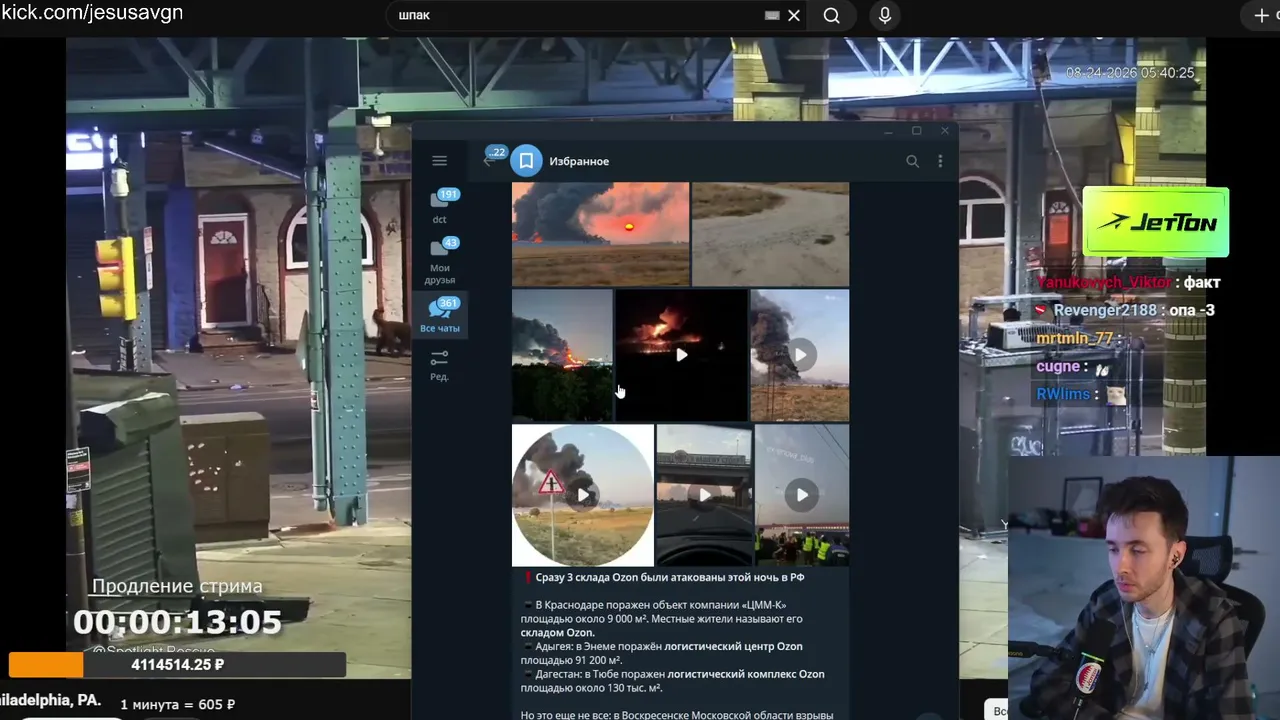Click the headline about 3 складa Ozon
The height and width of the screenshot is (720, 1280).
click(x=670, y=577)
